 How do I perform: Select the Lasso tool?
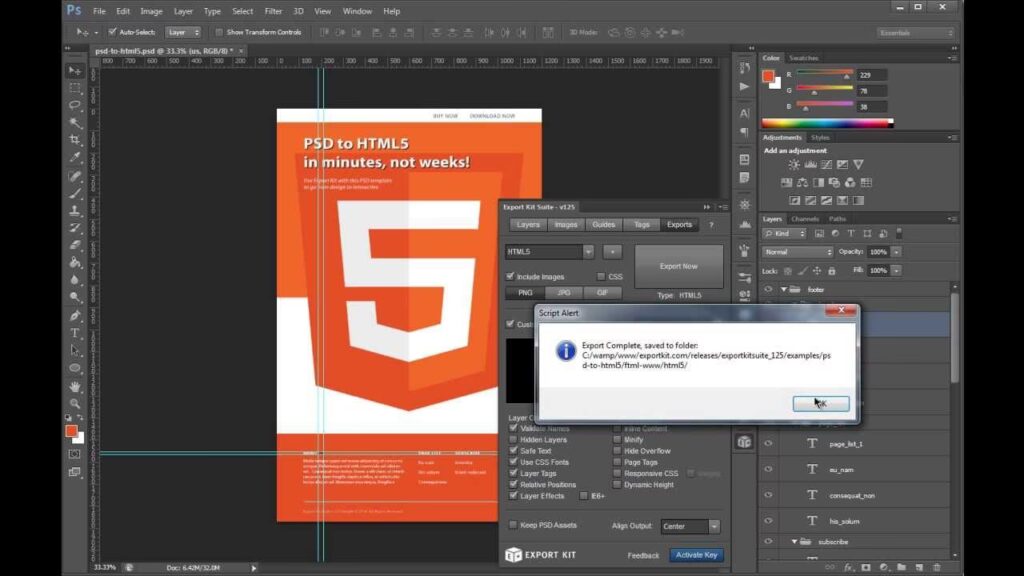pyautogui.click(x=74, y=105)
